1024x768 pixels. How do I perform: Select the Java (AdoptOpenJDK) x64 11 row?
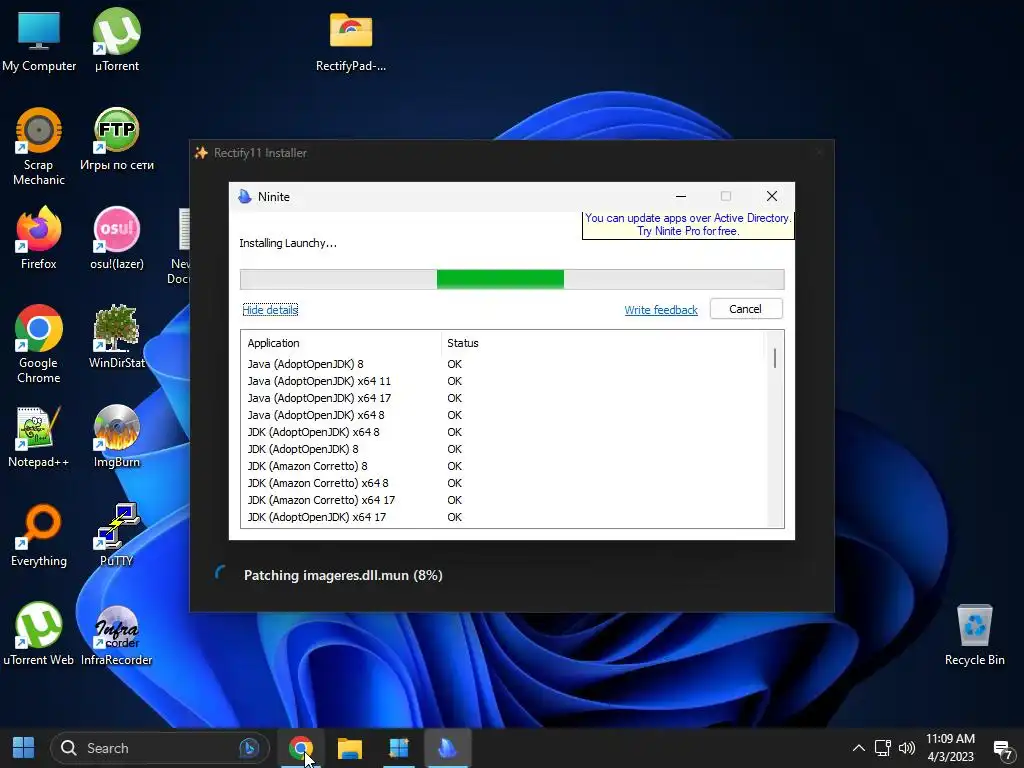tap(503, 381)
